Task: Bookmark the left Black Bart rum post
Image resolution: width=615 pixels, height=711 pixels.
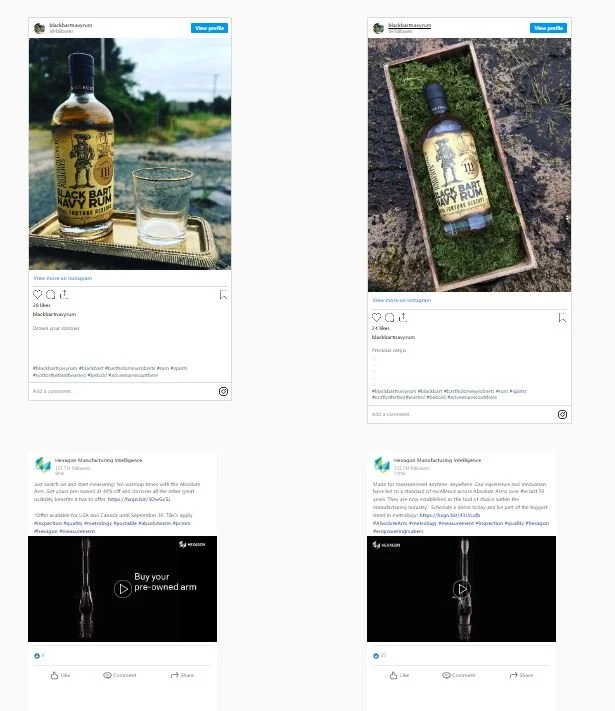Action: 223,295
